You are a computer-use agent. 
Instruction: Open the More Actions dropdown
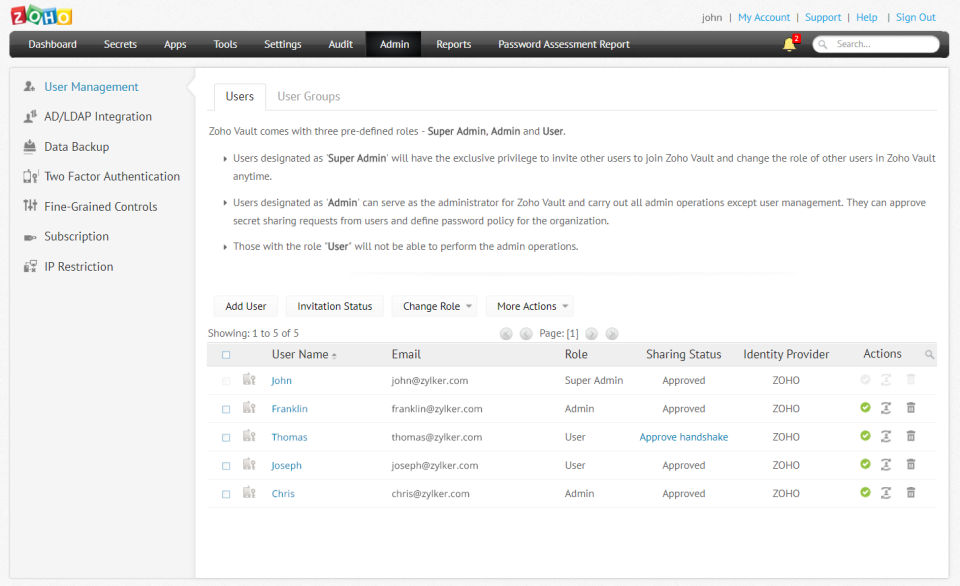tap(530, 306)
